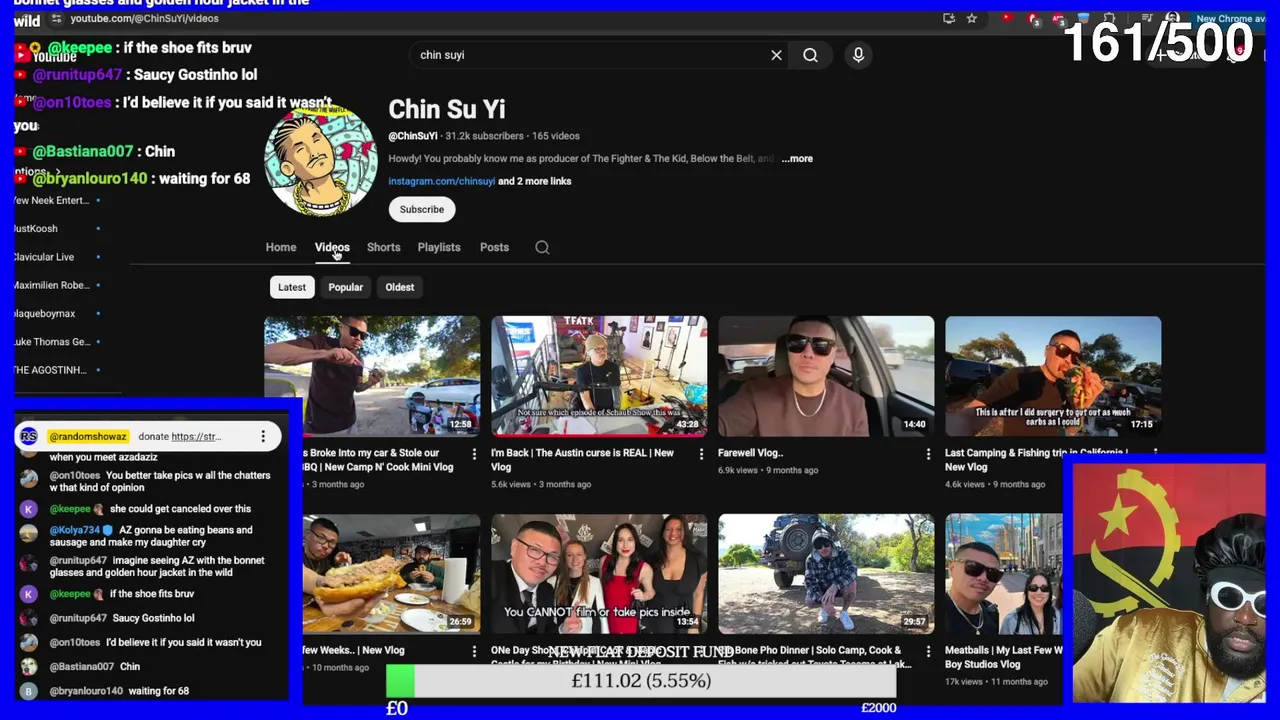The height and width of the screenshot is (720, 1280).
Task: Click the blue cup-shaped extension icon
Action: point(1084,18)
